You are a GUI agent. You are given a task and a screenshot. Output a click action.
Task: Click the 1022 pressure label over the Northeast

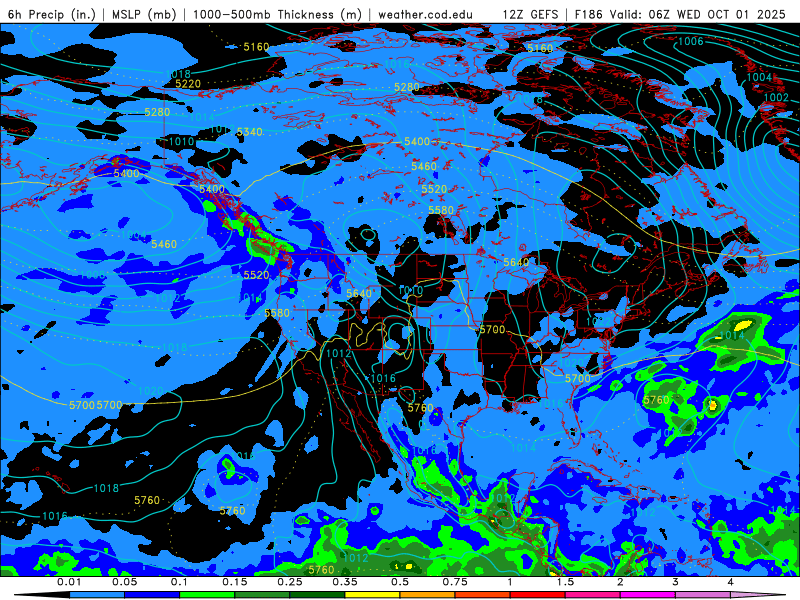click(x=598, y=321)
